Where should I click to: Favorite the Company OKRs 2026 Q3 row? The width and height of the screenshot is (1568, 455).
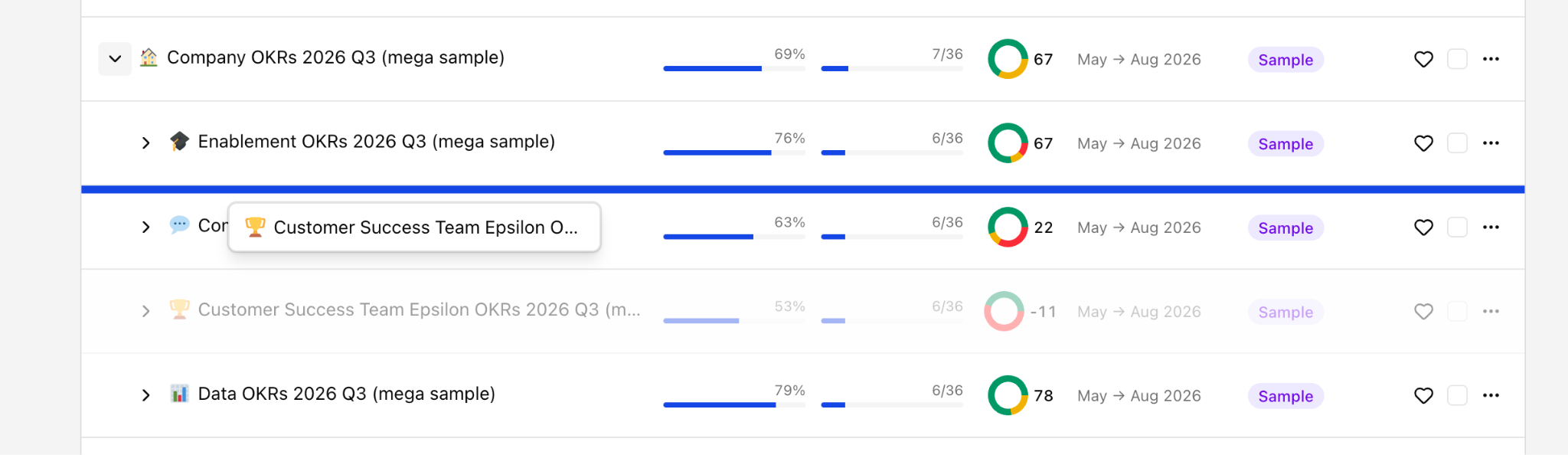click(x=1423, y=59)
